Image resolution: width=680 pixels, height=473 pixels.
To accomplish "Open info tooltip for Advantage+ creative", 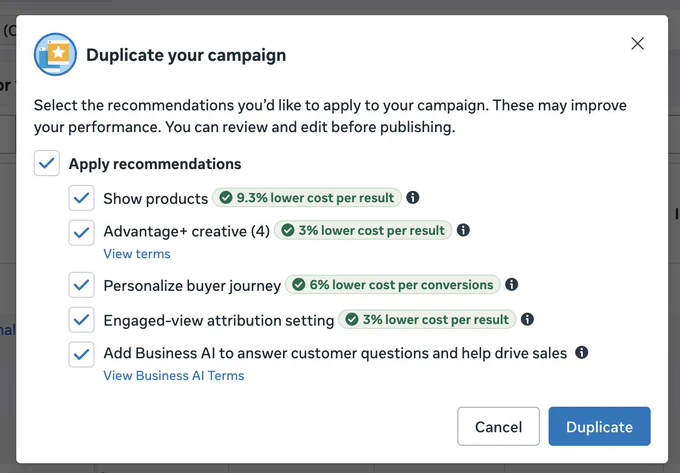I will coord(463,230).
